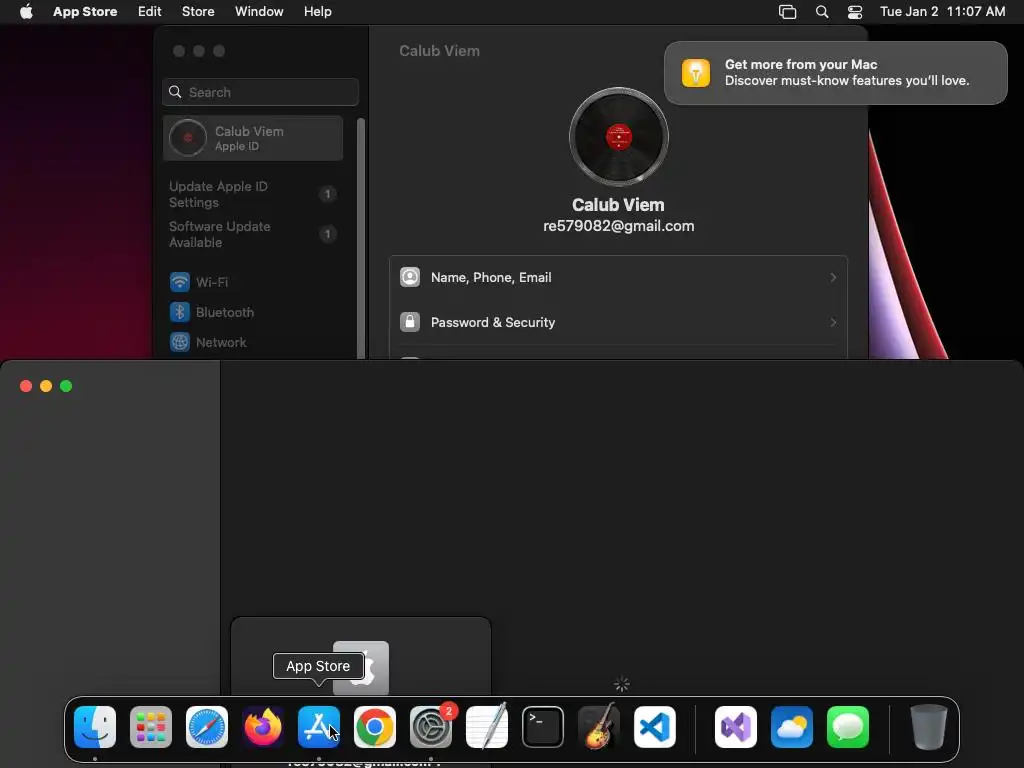Viewport: 1024px width, 768px height.
Task: Open TextEdit from the Dock
Action: tap(487, 727)
